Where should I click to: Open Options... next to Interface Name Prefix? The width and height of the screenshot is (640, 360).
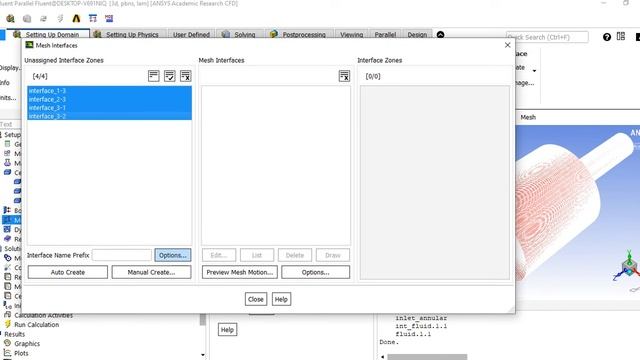coord(173,255)
